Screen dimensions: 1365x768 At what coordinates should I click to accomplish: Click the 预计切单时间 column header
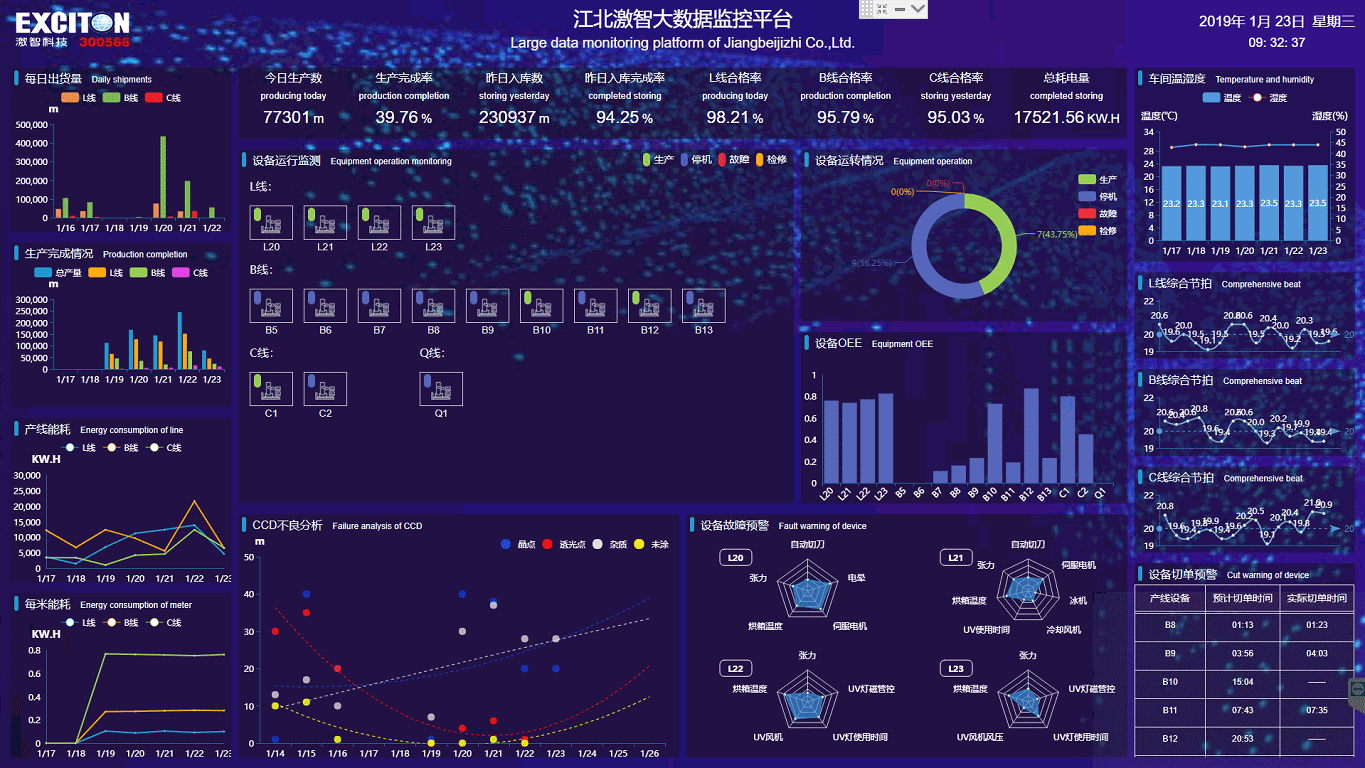point(1243,598)
